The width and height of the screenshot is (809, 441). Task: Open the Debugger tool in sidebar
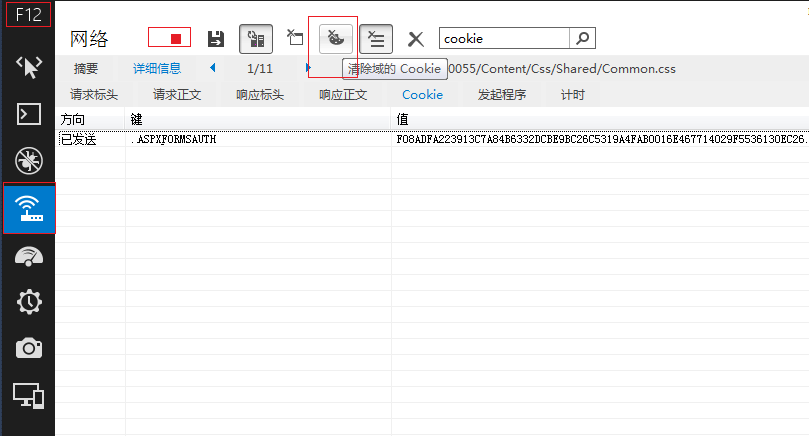29,160
